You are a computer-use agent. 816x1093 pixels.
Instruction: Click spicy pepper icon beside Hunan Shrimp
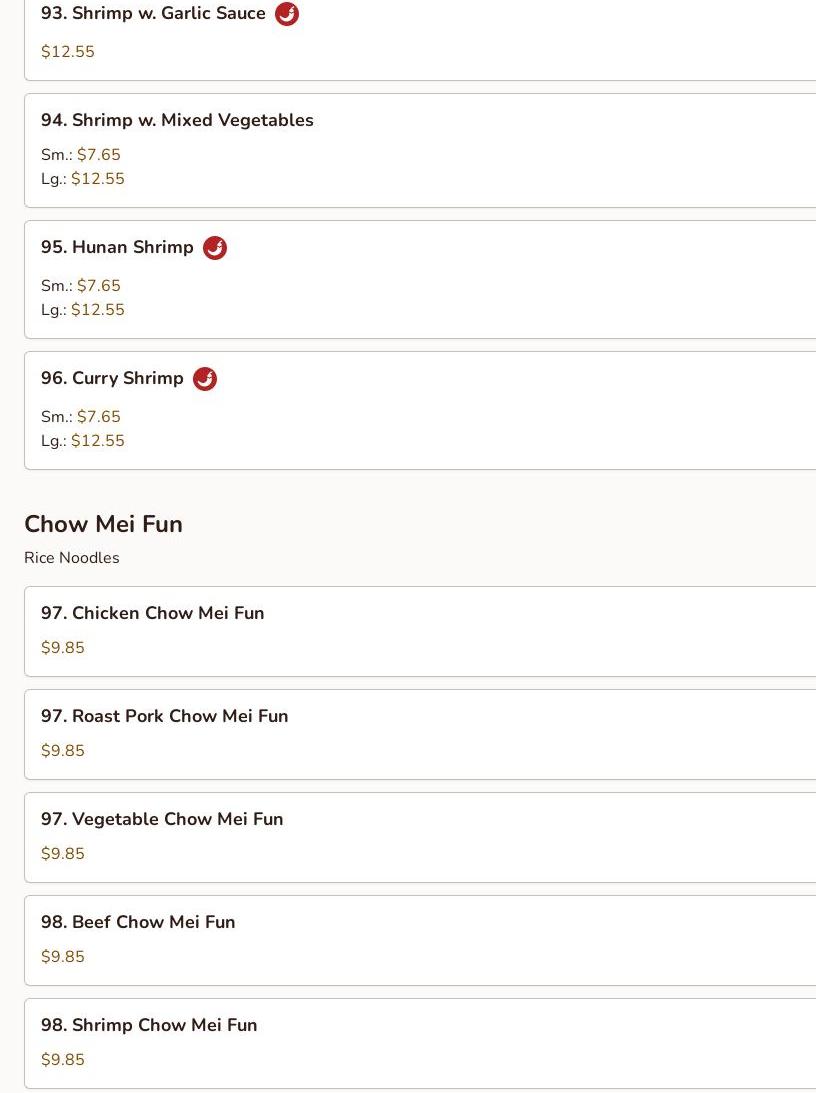tap(215, 248)
